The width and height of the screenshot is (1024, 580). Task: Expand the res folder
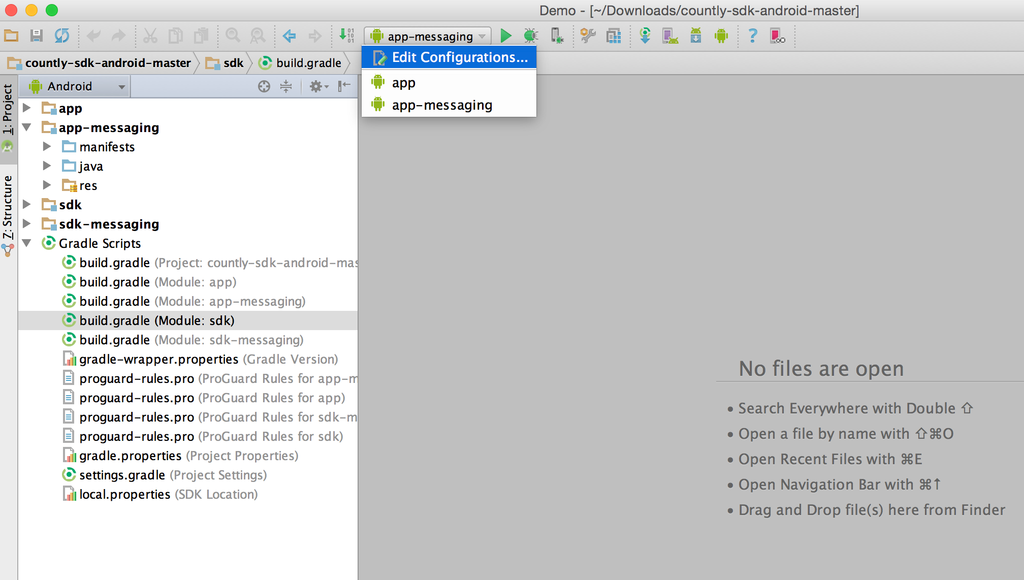click(x=47, y=185)
